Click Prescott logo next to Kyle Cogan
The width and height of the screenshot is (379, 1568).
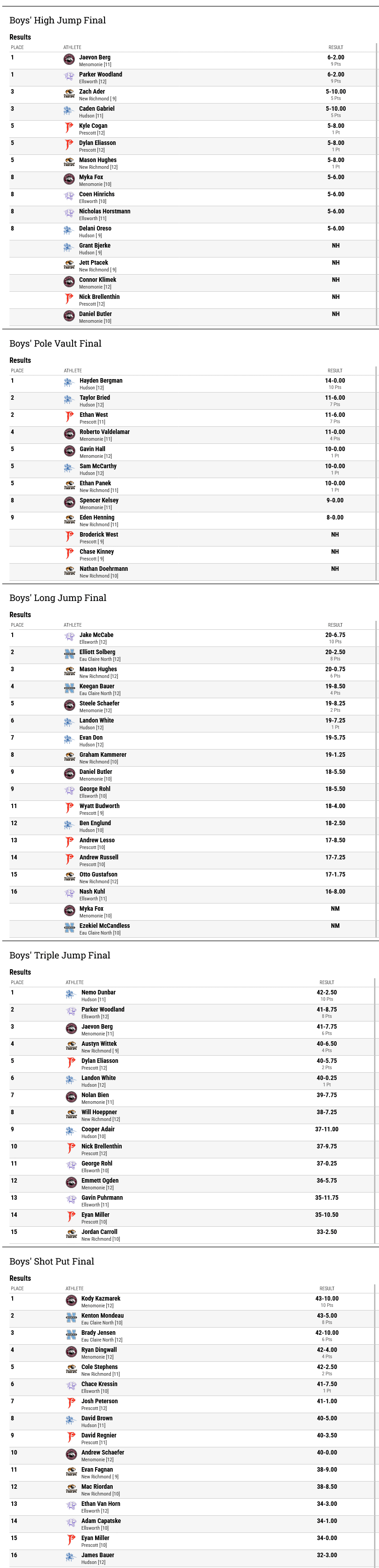pos(69,128)
